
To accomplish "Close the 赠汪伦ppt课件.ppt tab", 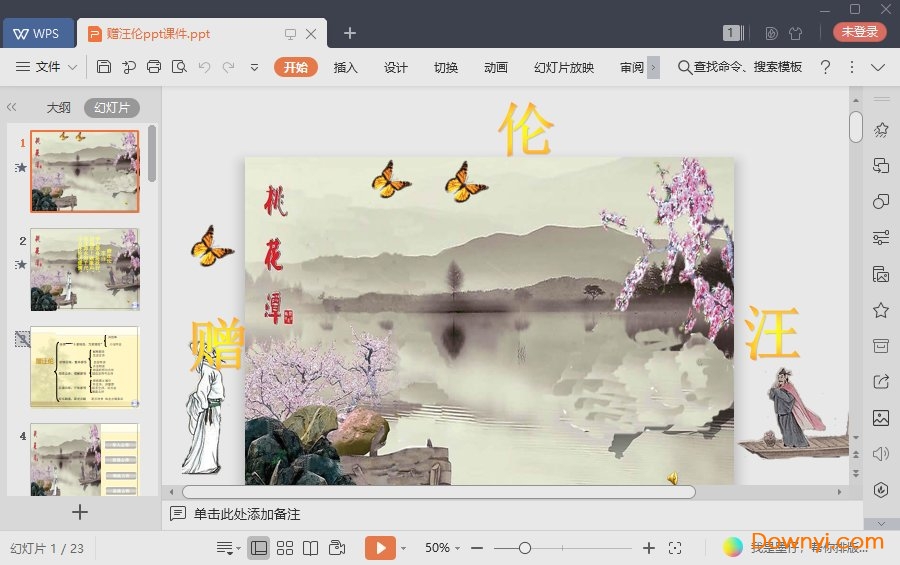I will pyautogui.click(x=311, y=34).
